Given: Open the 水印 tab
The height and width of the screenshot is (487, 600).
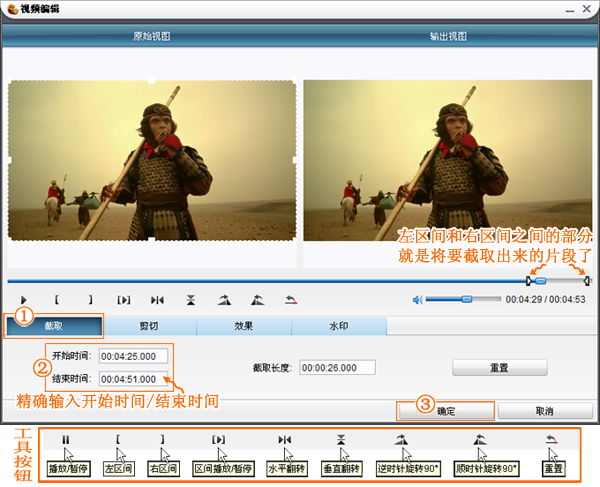Looking at the screenshot, I should (x=339, y=326).
